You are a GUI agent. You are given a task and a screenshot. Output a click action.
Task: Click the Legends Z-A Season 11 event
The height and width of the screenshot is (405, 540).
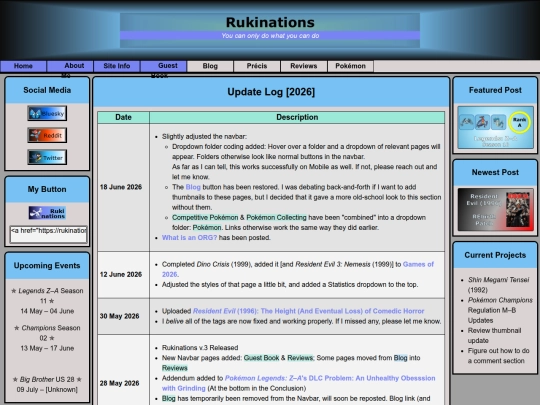(x=47, y=301)
